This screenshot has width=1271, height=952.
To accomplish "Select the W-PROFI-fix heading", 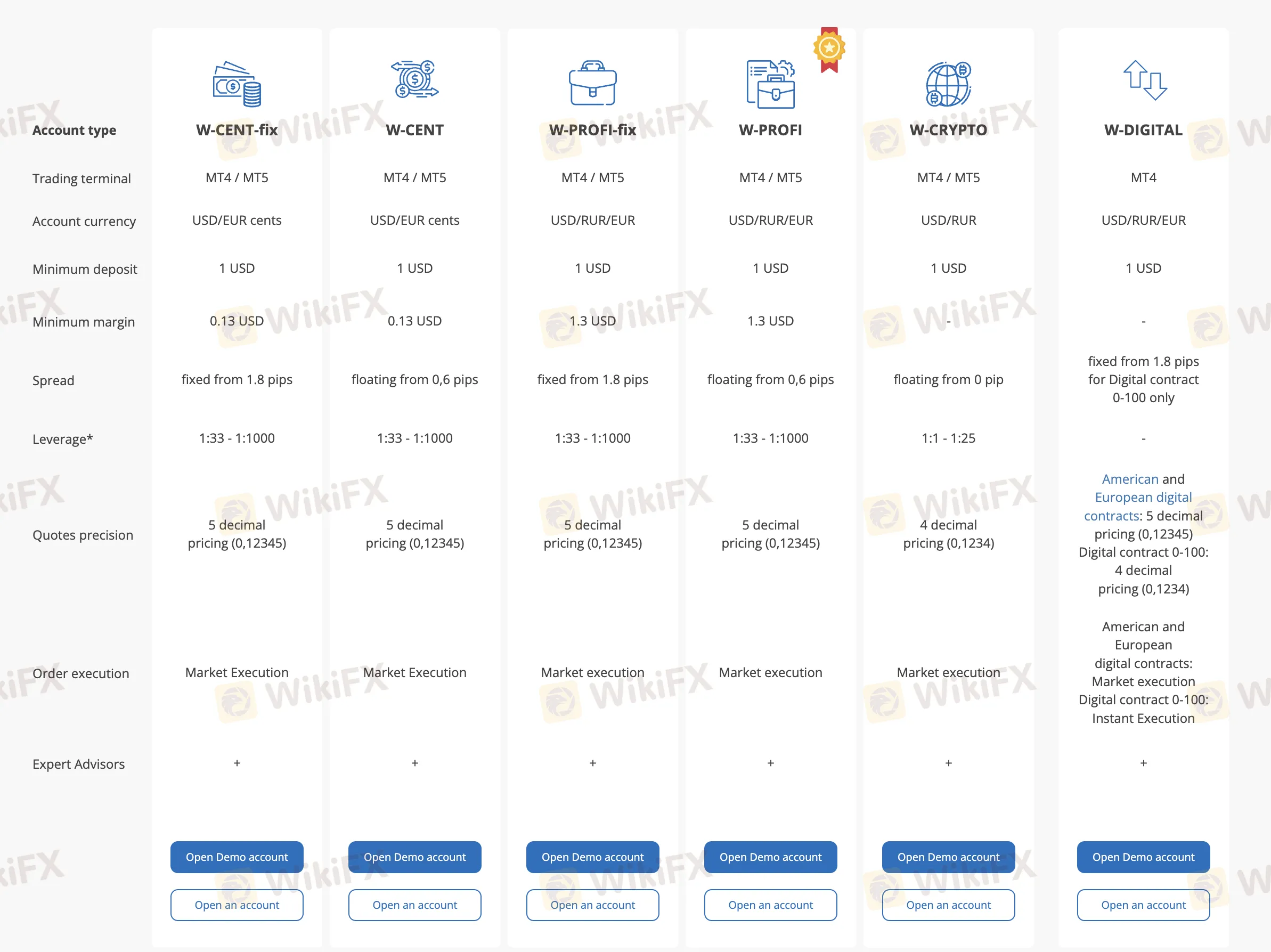I will pos(592,130).
